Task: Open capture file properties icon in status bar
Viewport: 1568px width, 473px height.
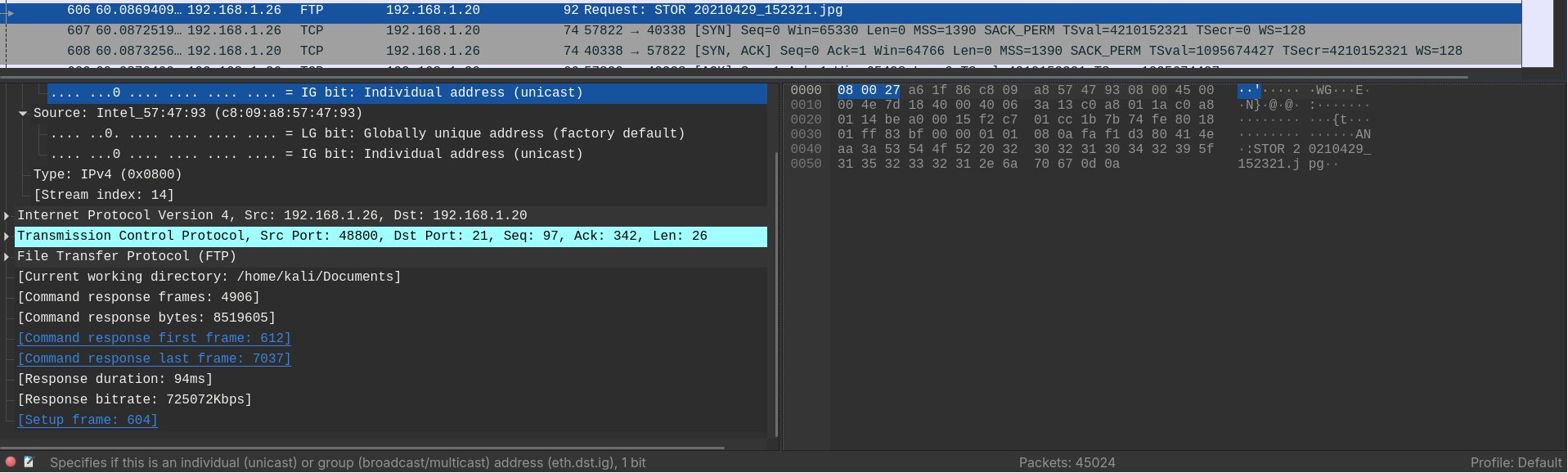Action: click(x=29, y=462)
